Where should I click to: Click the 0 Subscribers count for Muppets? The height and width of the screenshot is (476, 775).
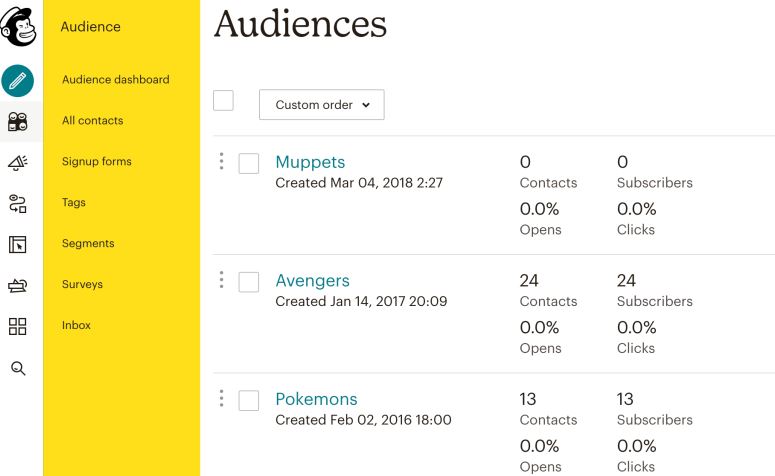[622, 162]
